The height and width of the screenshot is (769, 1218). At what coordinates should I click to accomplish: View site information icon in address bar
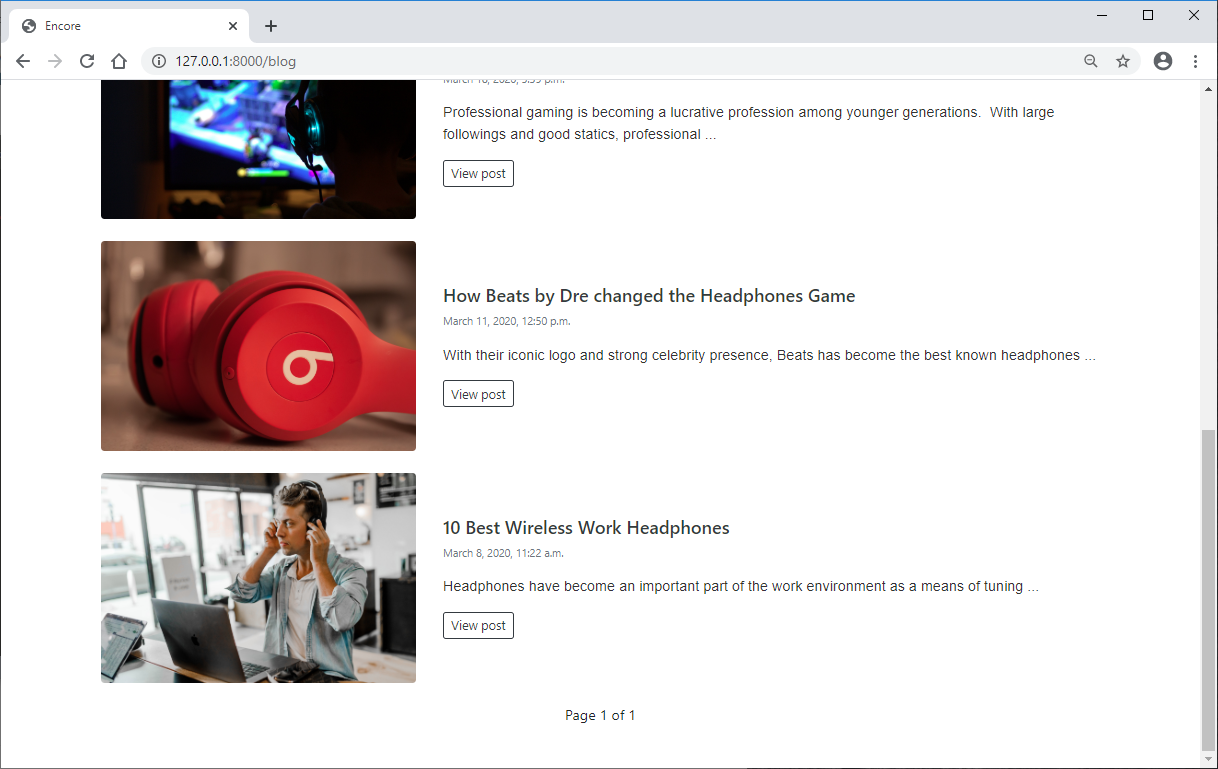click(158, 61)
